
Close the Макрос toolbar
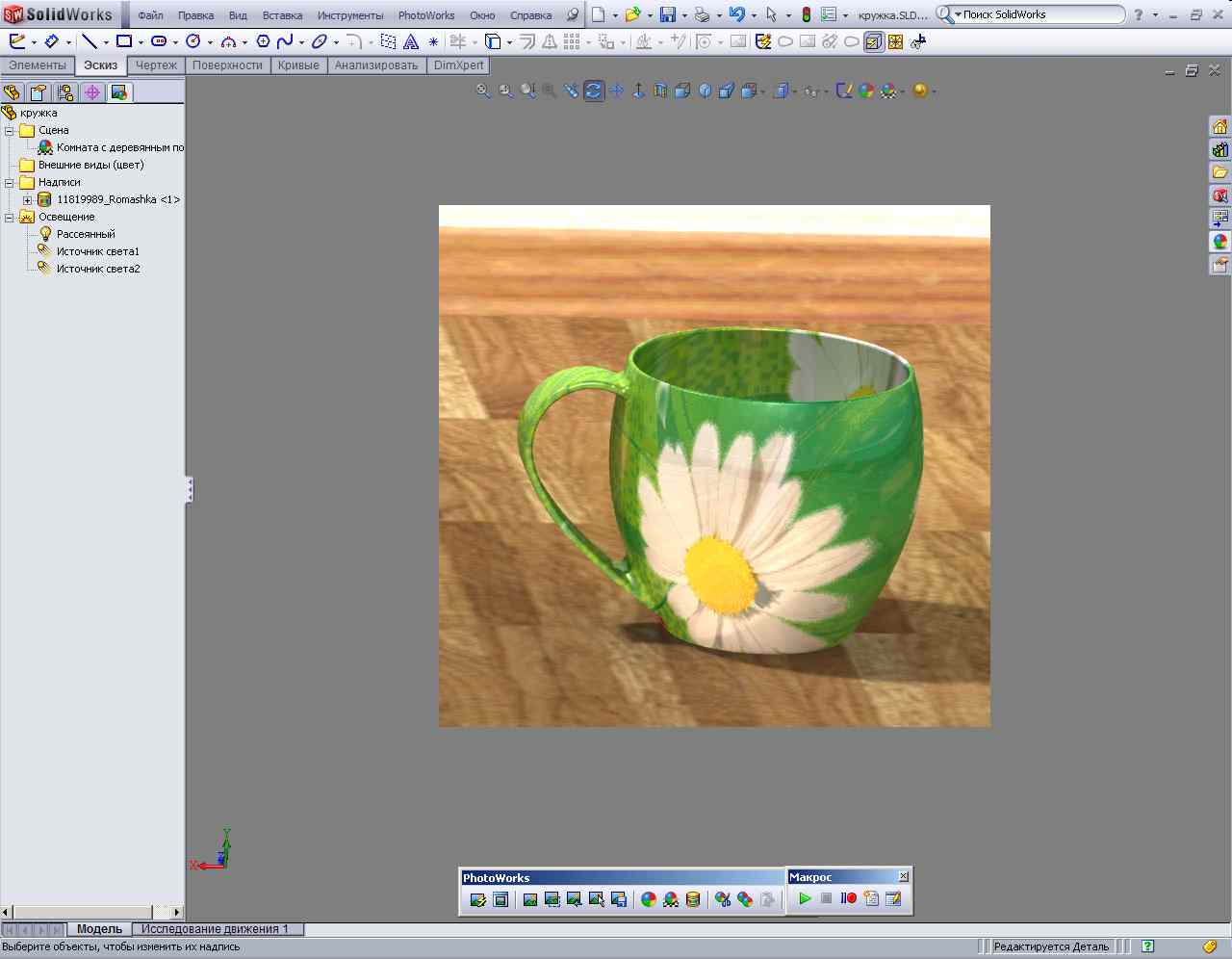[903, 876]
